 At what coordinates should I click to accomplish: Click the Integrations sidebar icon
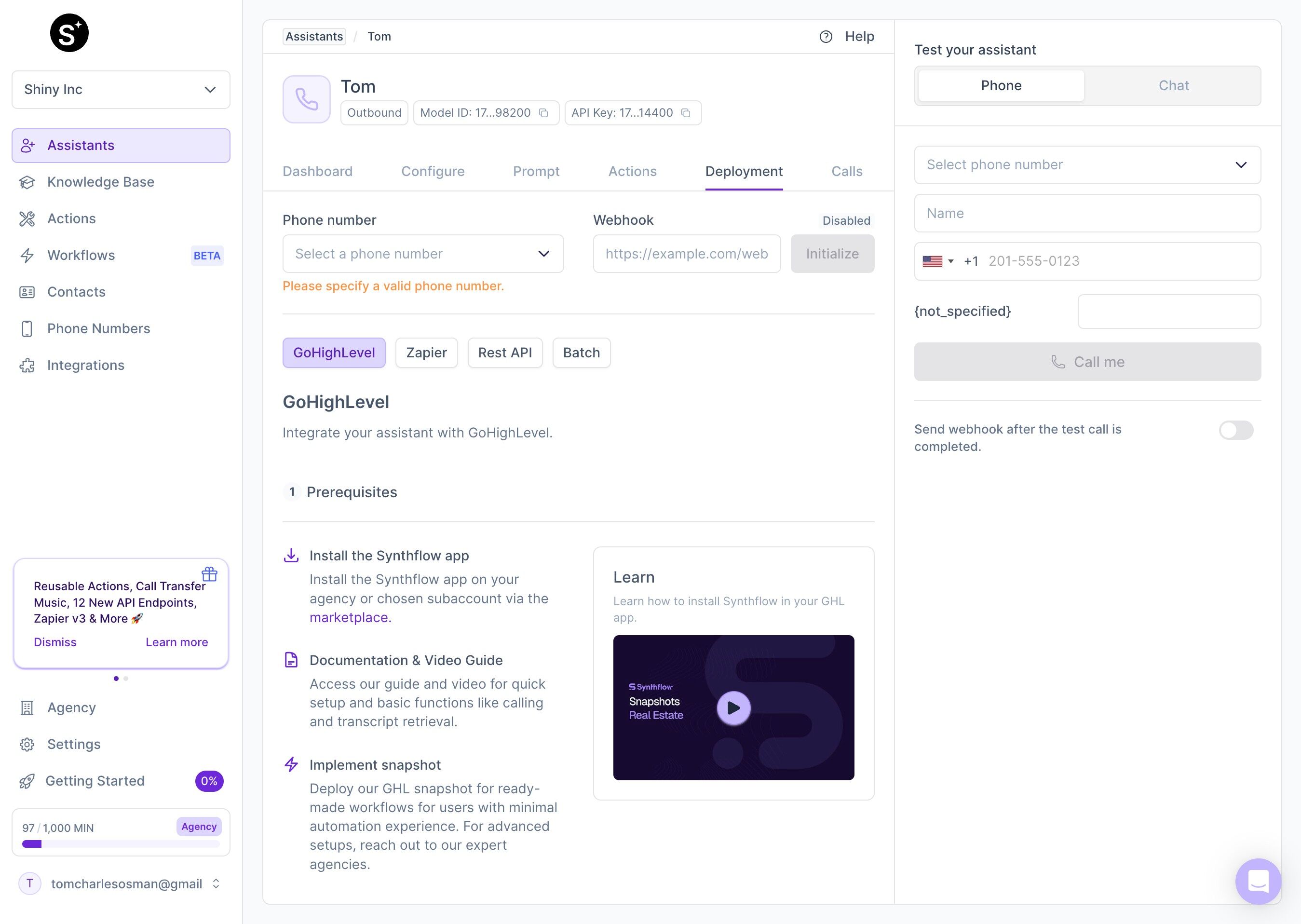[x=28, y=364]
